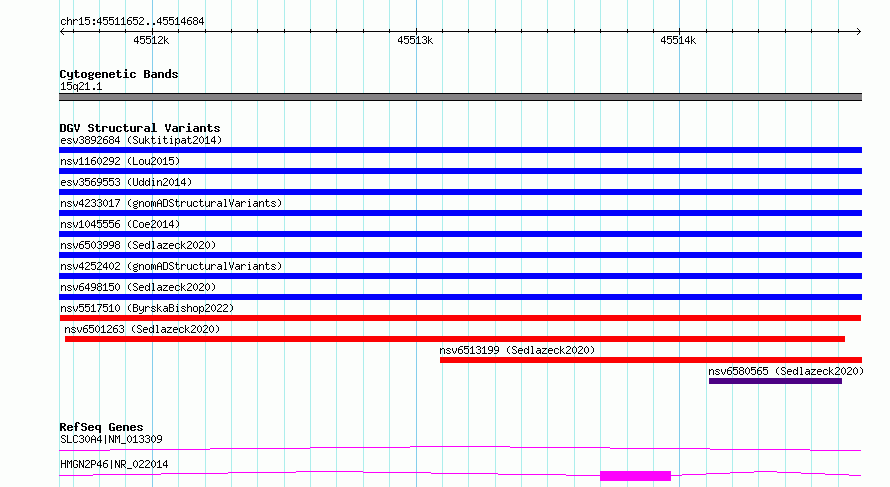Open variant nsv6503998 (Sedlazeck2020) label

pyautogui.click(x=138, y=245)
